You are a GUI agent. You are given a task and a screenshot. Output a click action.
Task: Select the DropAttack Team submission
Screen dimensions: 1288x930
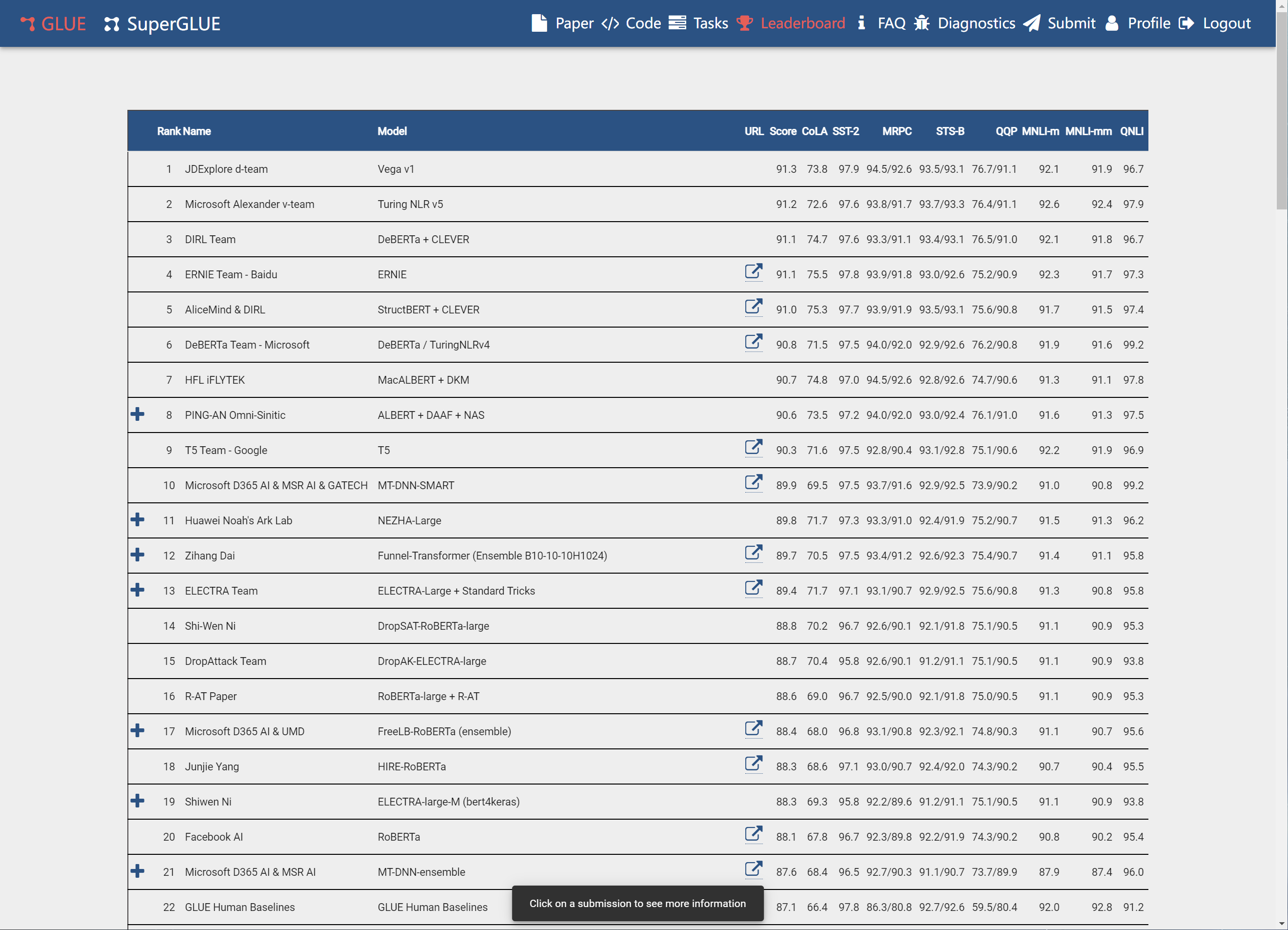coord(637,661)
